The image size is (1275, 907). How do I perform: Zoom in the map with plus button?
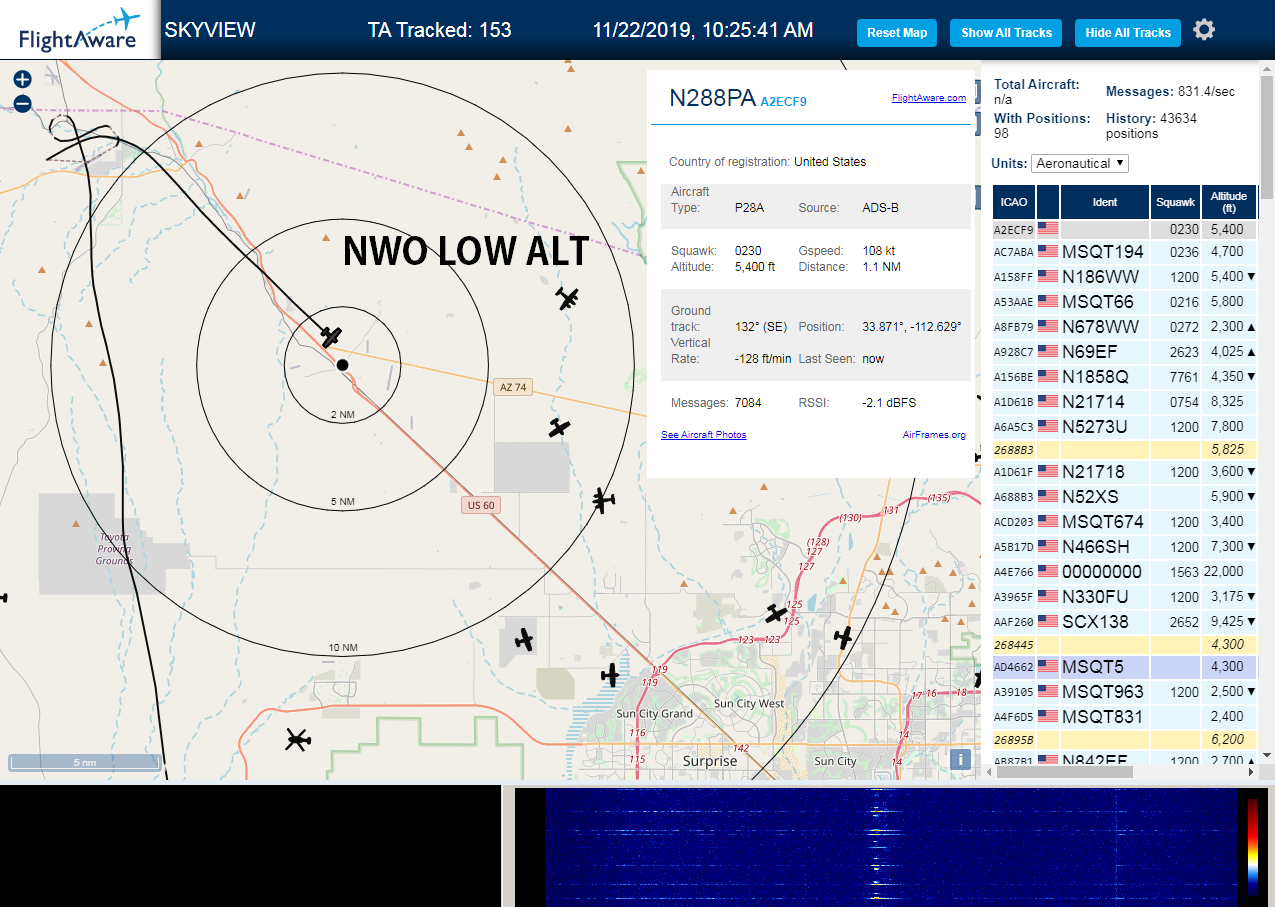click(x=22, y=80)
